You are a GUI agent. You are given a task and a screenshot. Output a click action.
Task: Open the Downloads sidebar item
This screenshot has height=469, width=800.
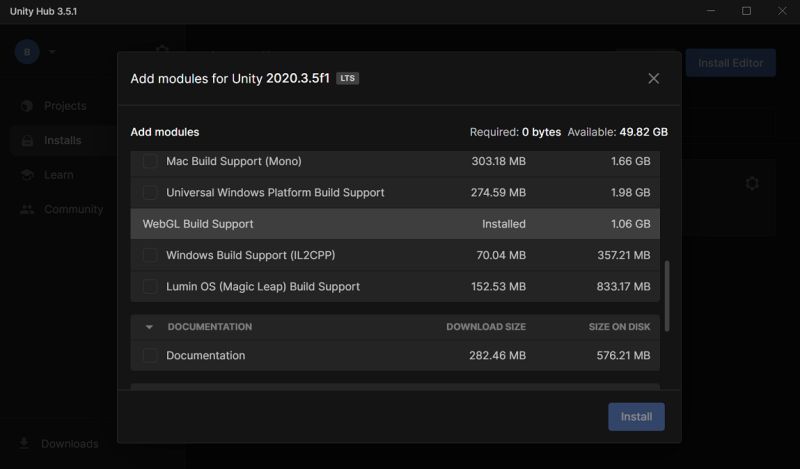pyautogui.click(x=69, y=443)
